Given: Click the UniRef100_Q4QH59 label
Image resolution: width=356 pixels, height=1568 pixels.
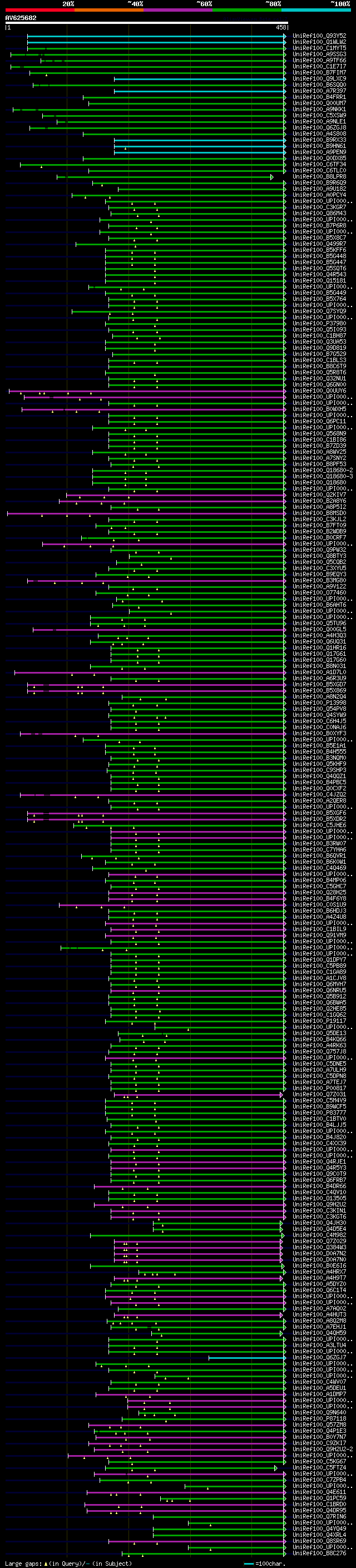Looking at the screenshot, I should coord(319,1334).
